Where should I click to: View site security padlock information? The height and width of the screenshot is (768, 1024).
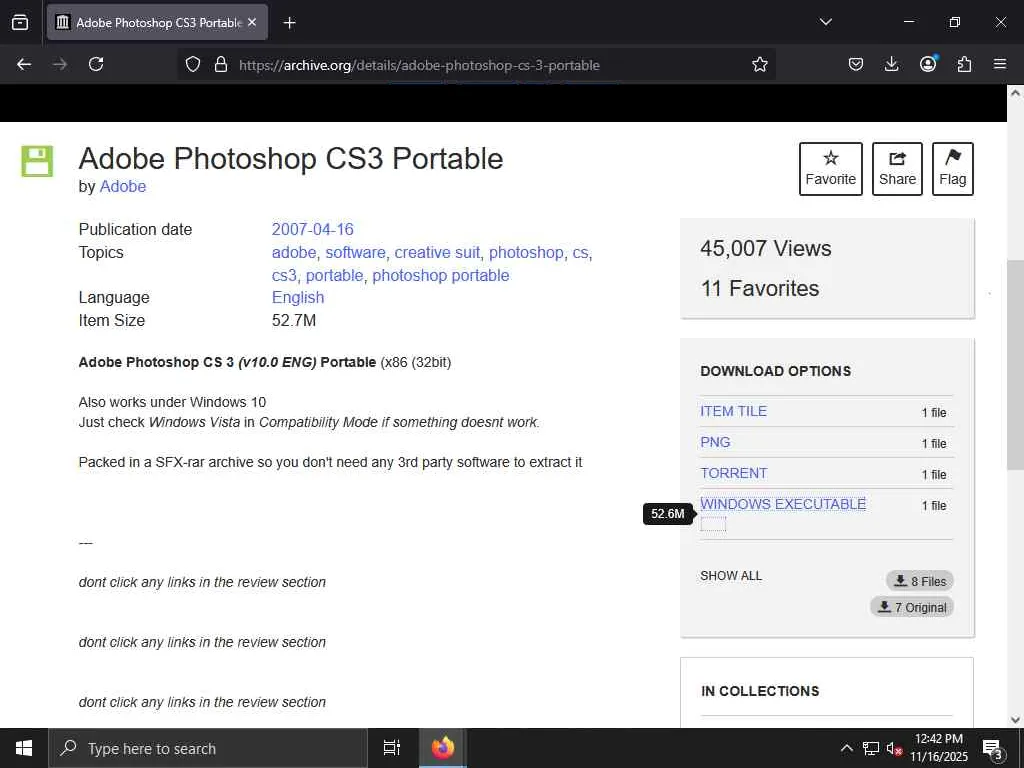tap(221, 65)
